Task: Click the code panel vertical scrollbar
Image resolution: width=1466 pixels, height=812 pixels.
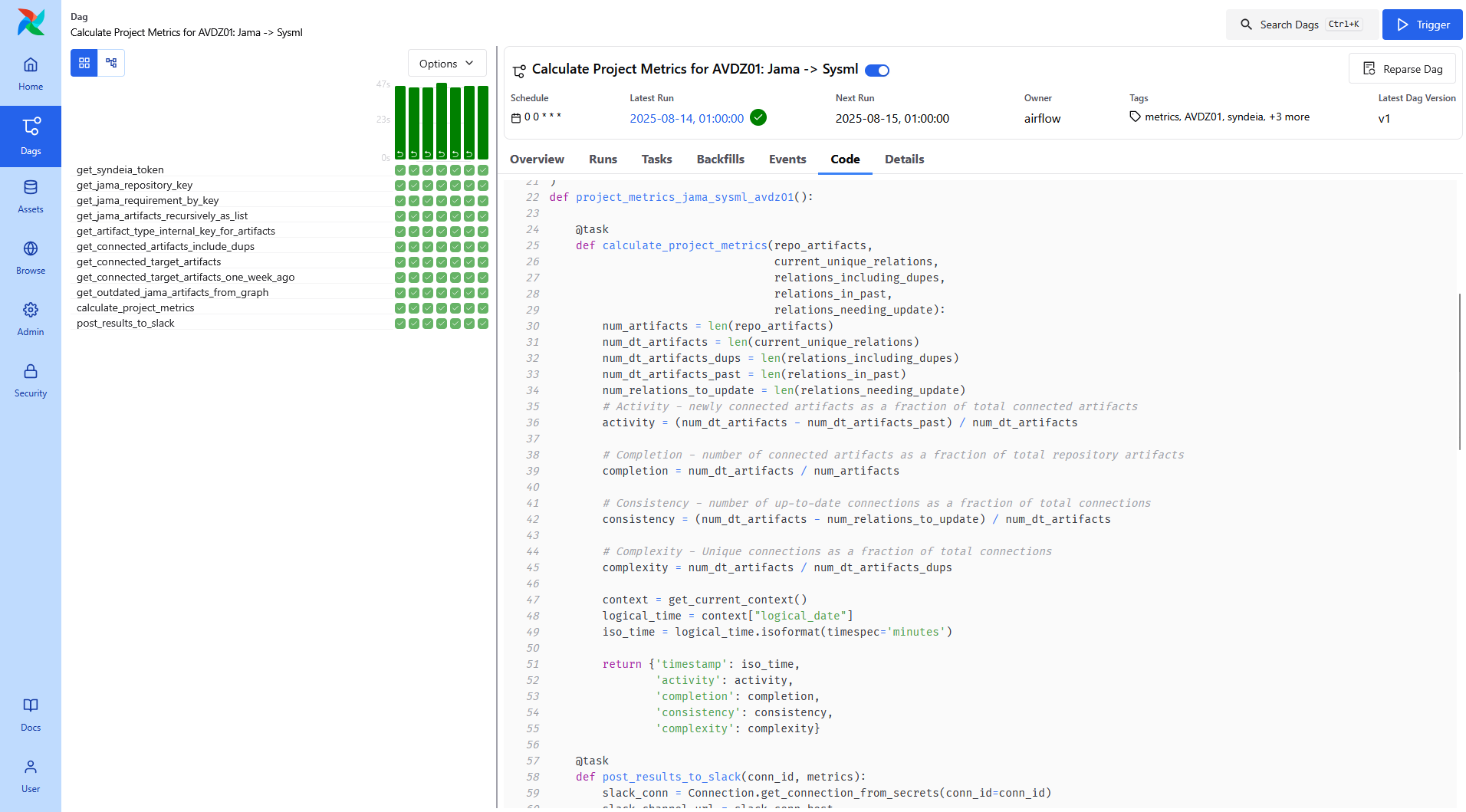Action: [1459, 372]
